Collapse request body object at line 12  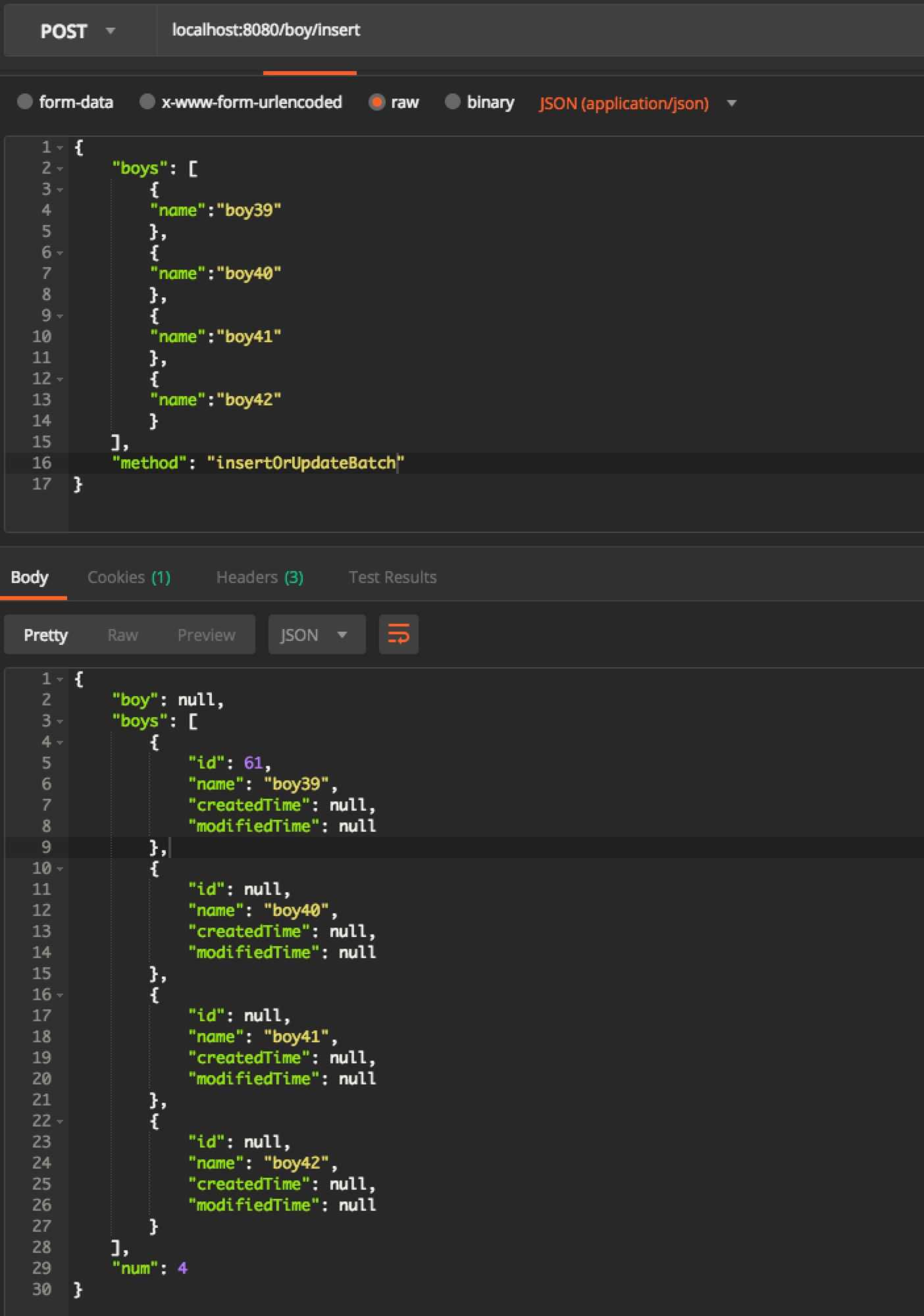60,379
